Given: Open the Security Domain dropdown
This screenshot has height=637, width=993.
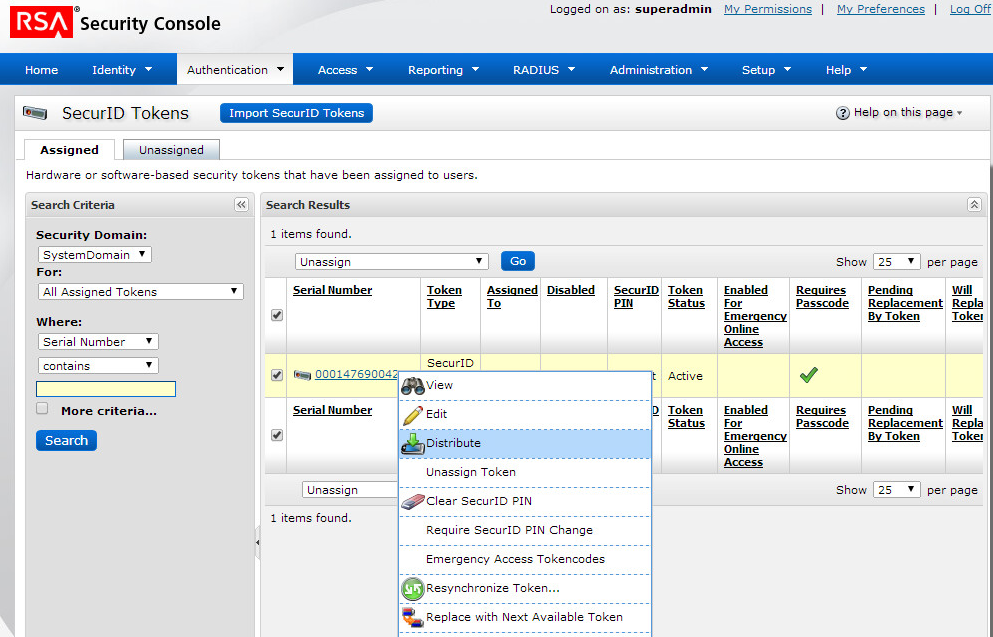Looking at the screenshot, I should pyautogui.click(x=94, y=255).
